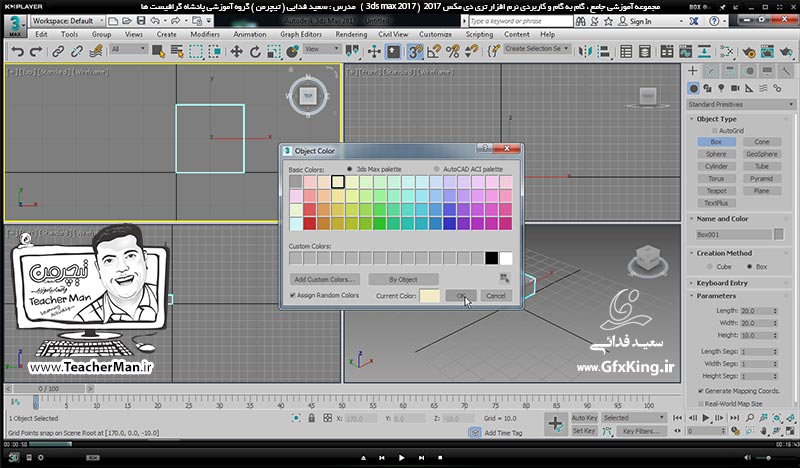Screen dimensions: 800x468
Task: Toggle Real-World Map Size checkbox
Action: (x=701, y=404)
